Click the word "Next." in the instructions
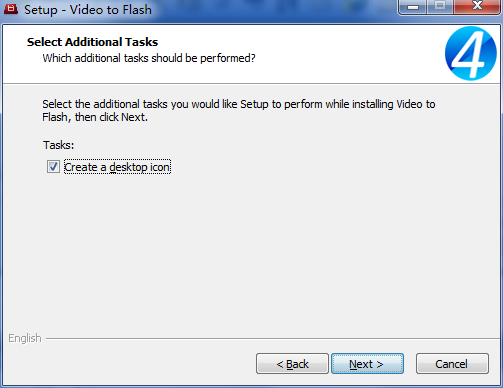 point(134,117)
